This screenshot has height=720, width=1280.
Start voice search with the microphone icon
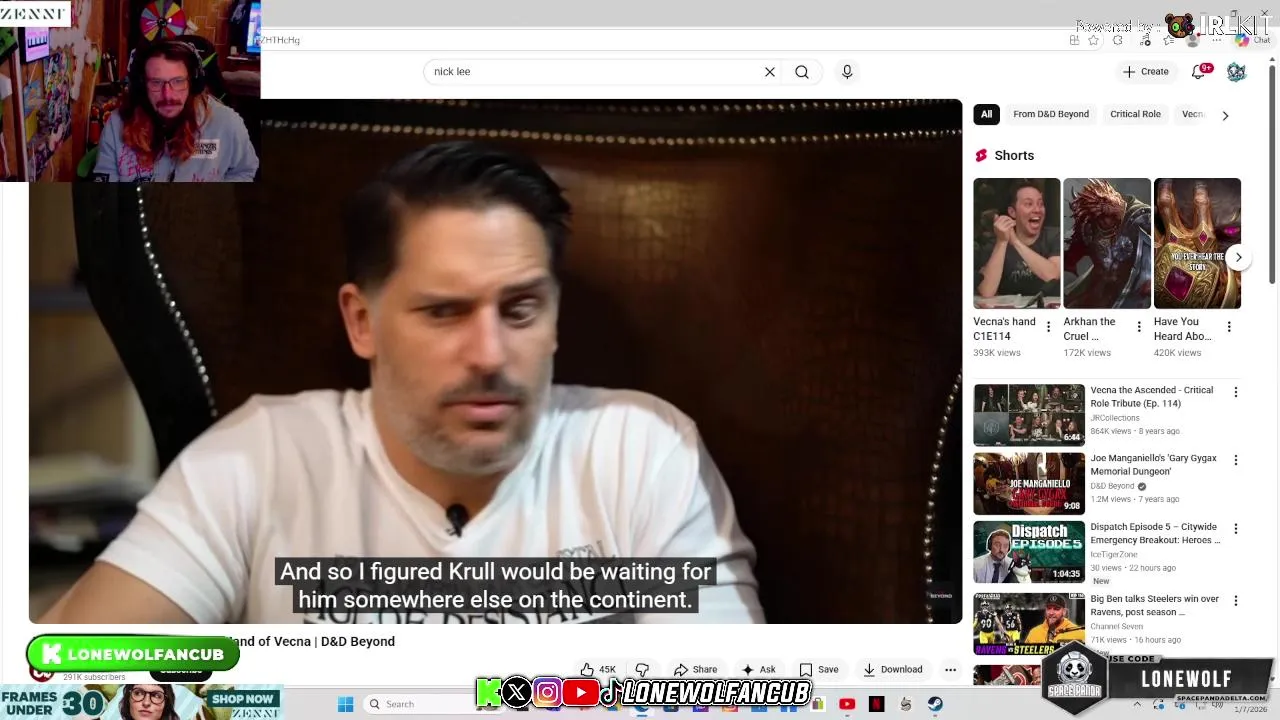tap(847, 72)
